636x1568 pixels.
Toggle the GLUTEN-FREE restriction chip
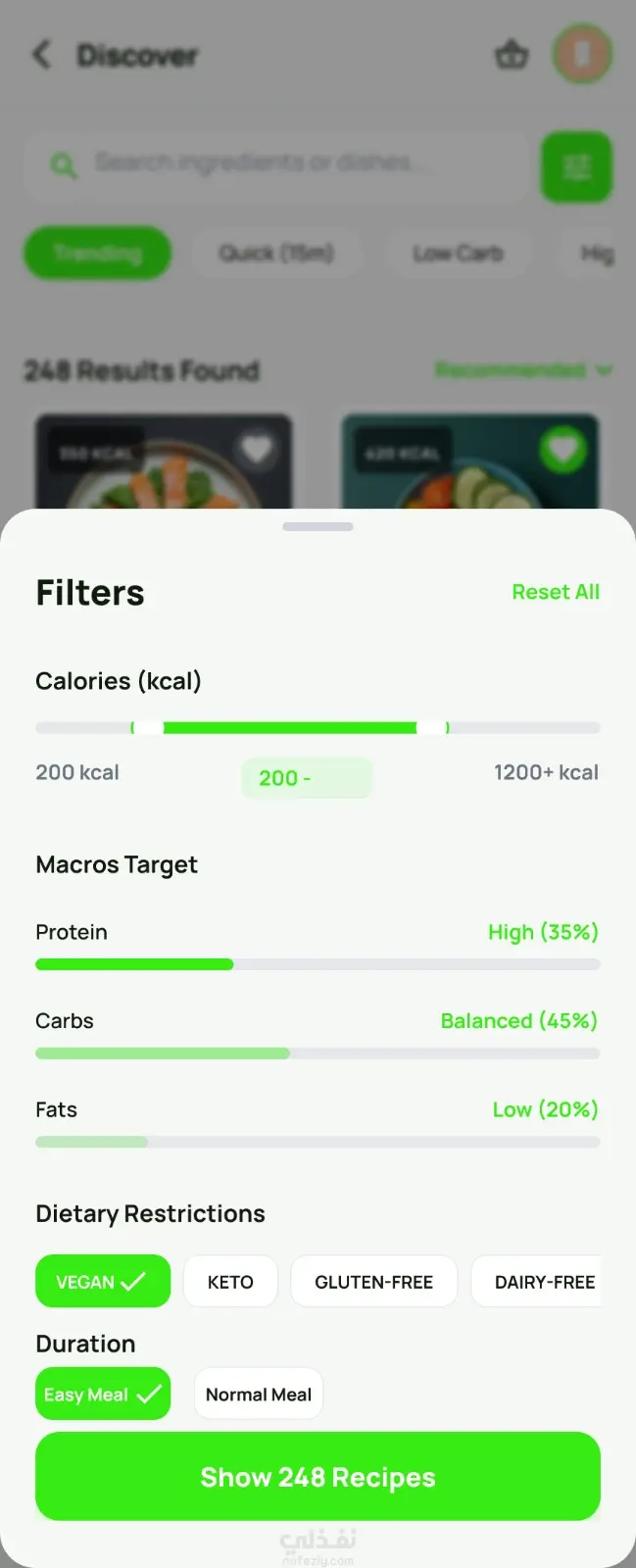(373, 1281)
